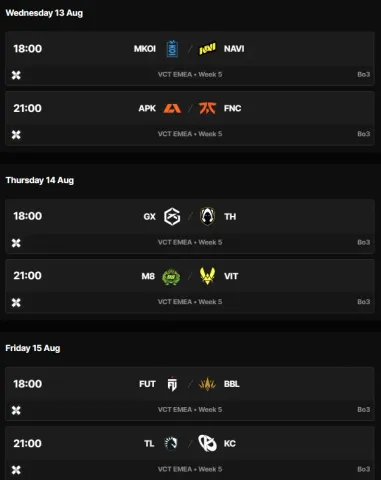
Task: Click the BBL gold logo
Action: pyautogui.click(x=207, y=384)
